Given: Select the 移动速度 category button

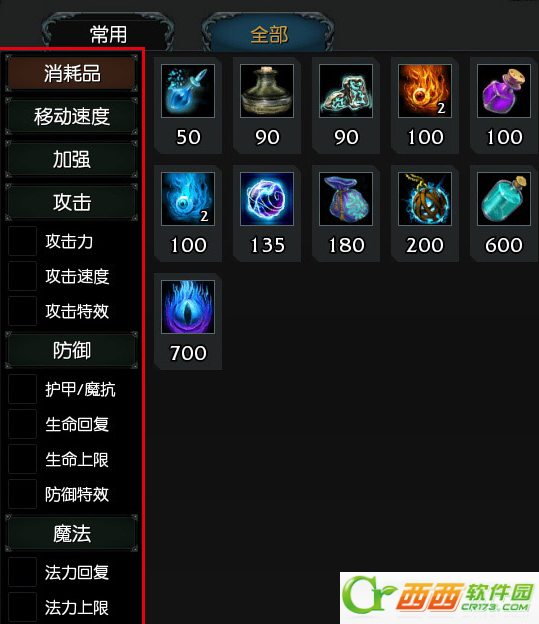Looking at the screenshot, I should coord(72,117).
